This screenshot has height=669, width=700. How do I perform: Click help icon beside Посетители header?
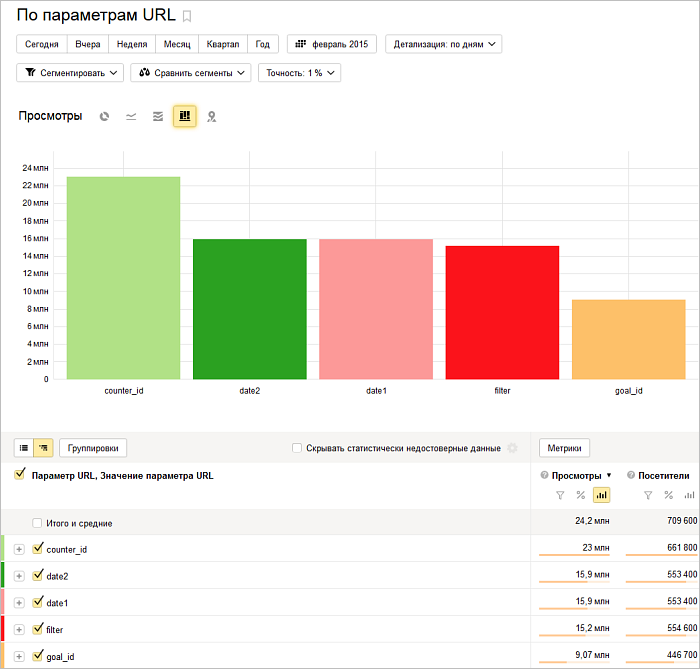tap(631, 475)
